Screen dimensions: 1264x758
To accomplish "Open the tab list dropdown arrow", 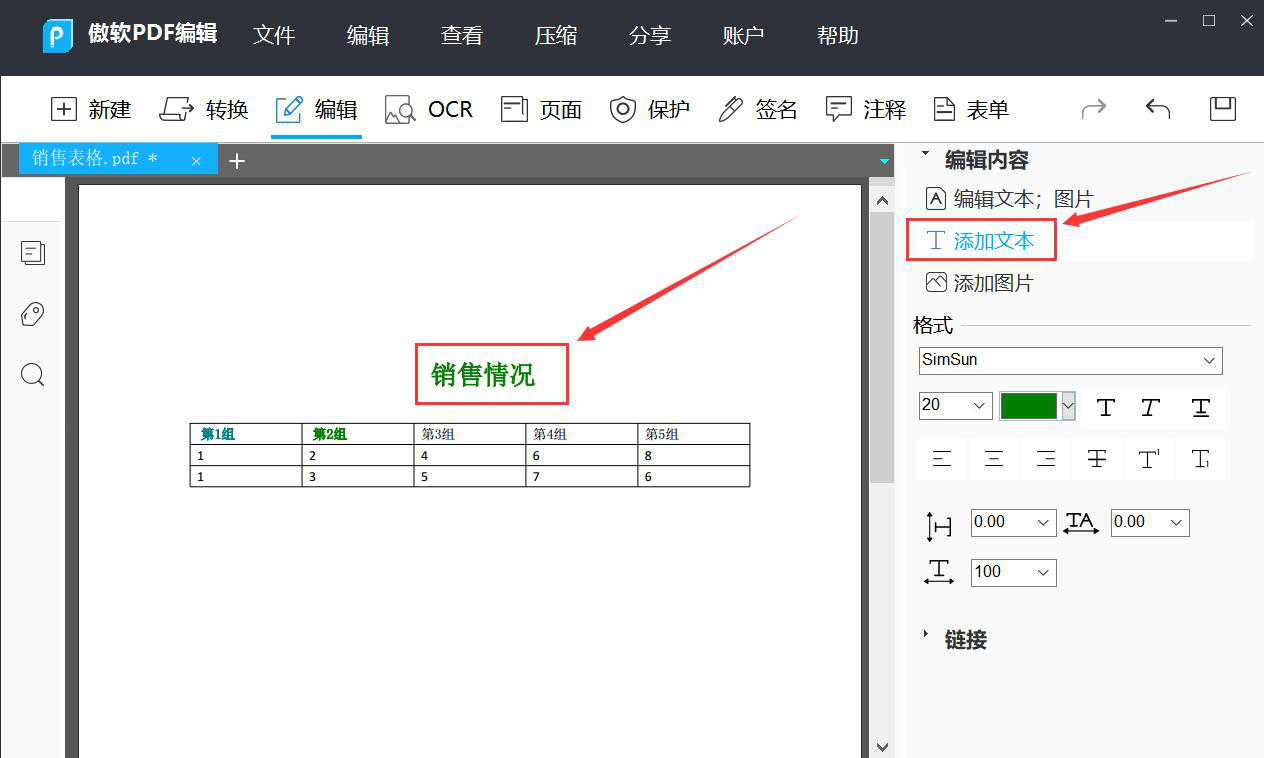I will [884, 160].
